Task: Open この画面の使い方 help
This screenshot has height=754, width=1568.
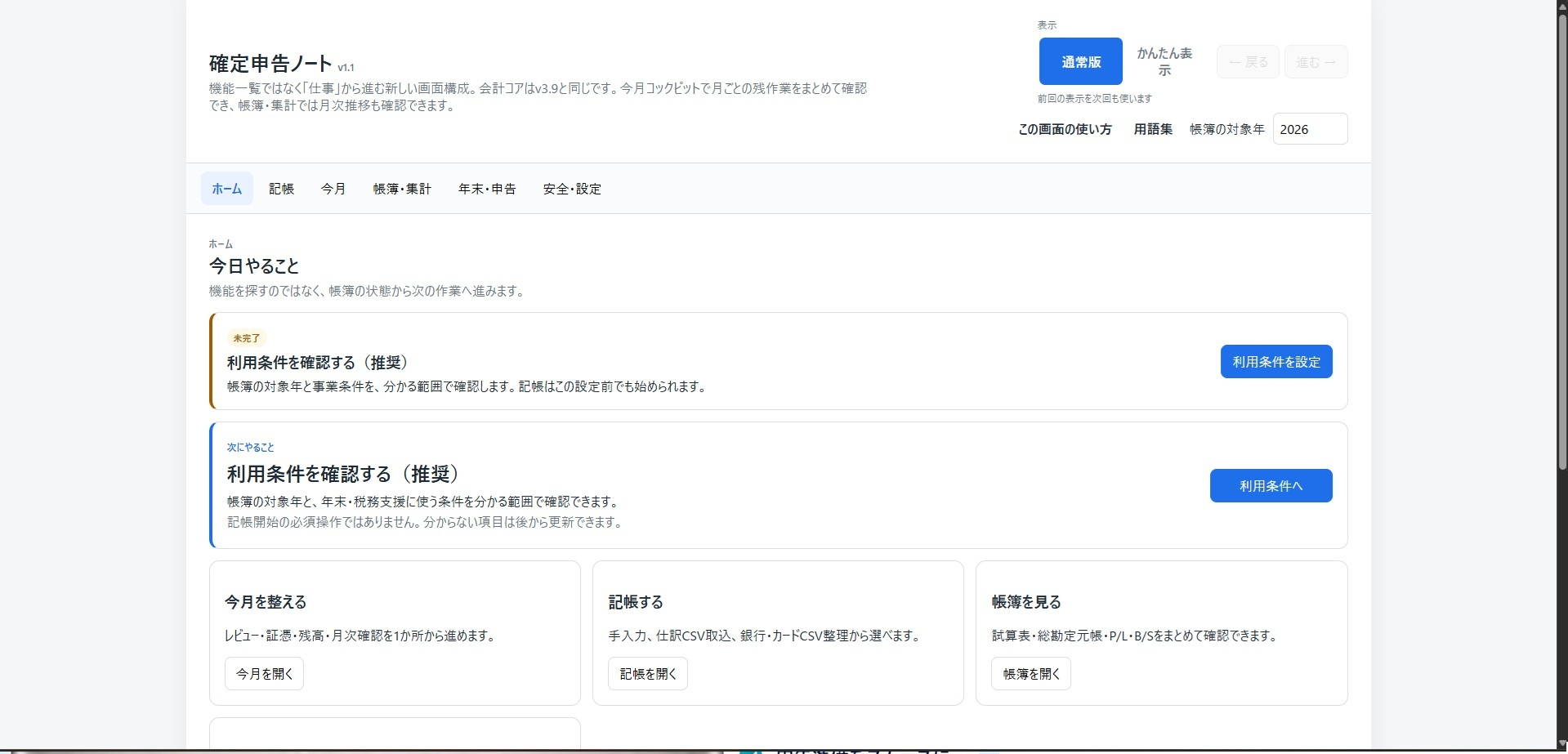Action: (1065, 129)
